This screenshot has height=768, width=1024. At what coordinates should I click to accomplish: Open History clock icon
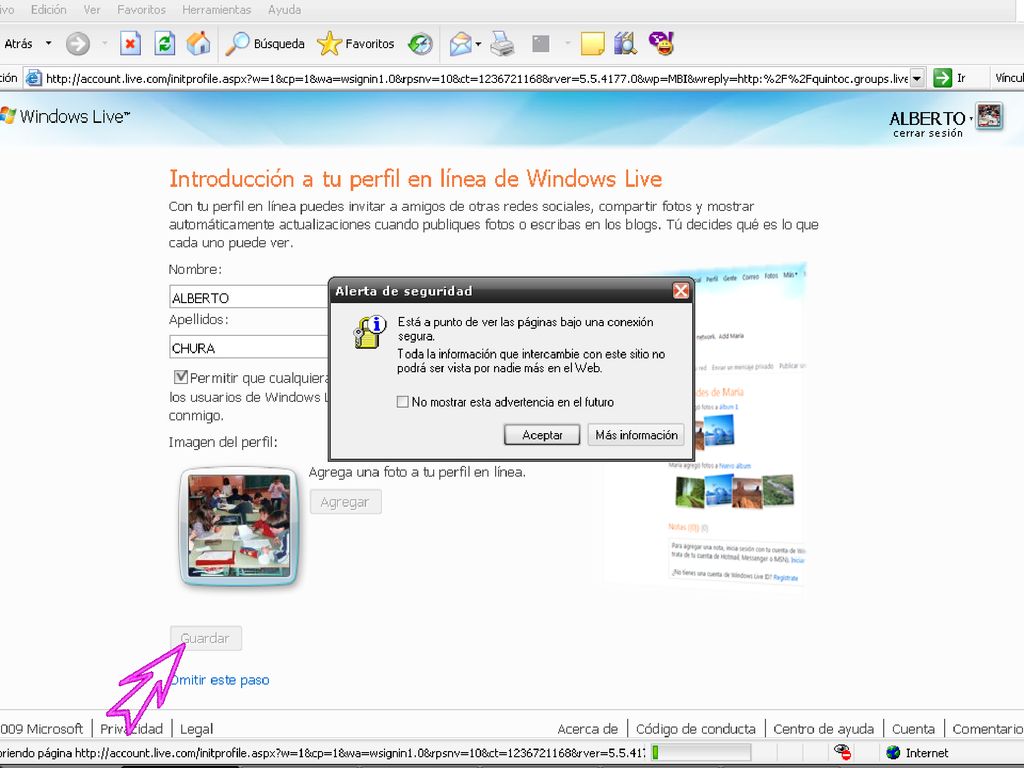[420, 44]
